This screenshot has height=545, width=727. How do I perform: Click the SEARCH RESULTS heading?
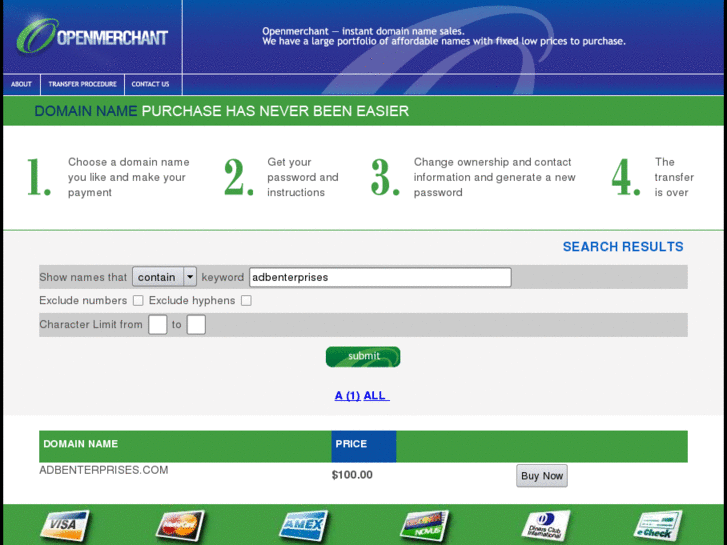pos(623,246)
